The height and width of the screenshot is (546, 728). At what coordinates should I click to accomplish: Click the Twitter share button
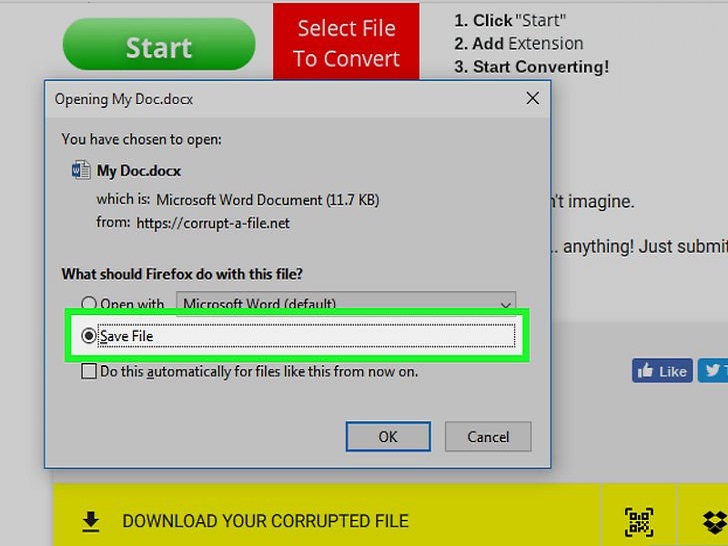point(713,371)
